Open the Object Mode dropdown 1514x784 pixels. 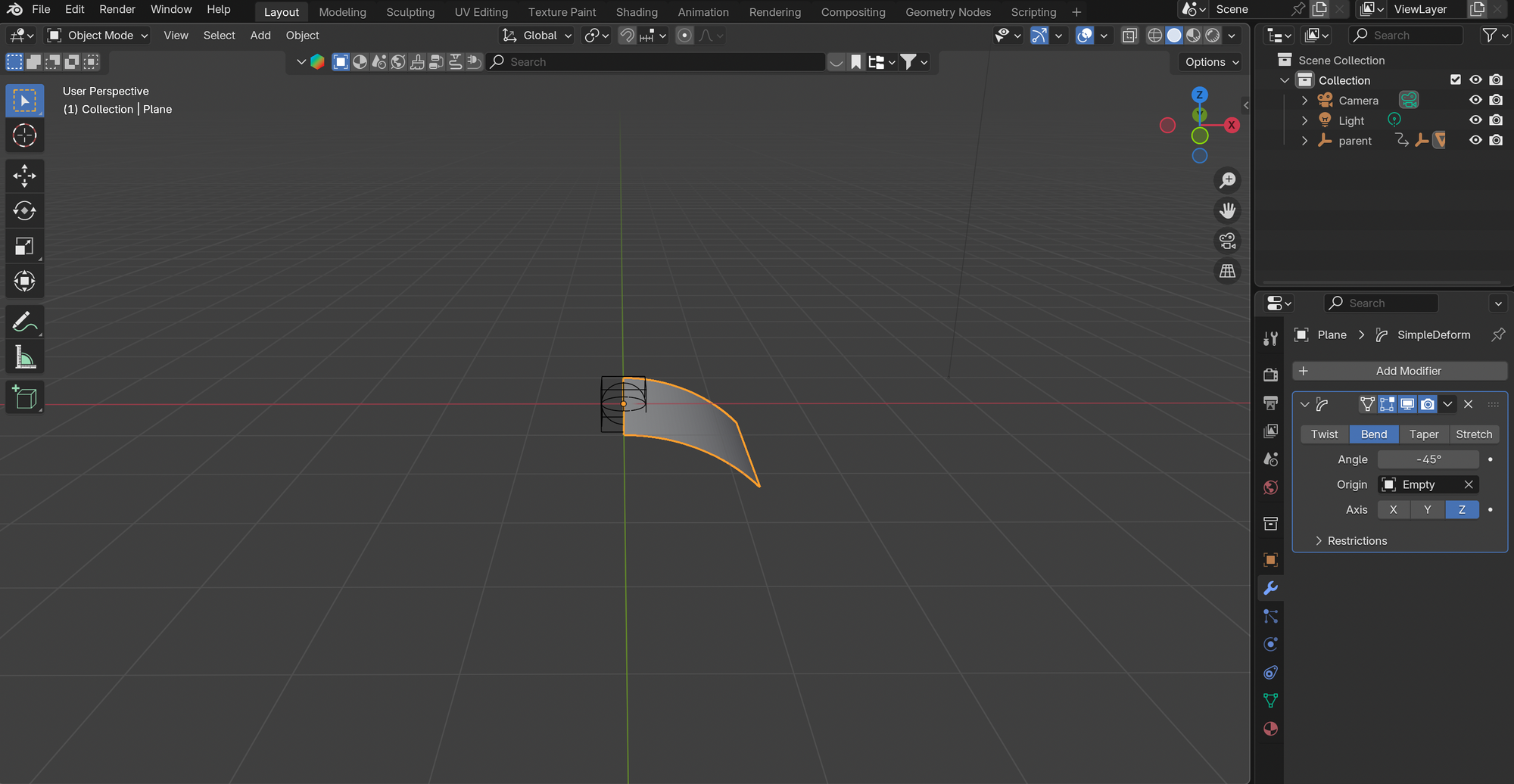[x=98, y=36]
